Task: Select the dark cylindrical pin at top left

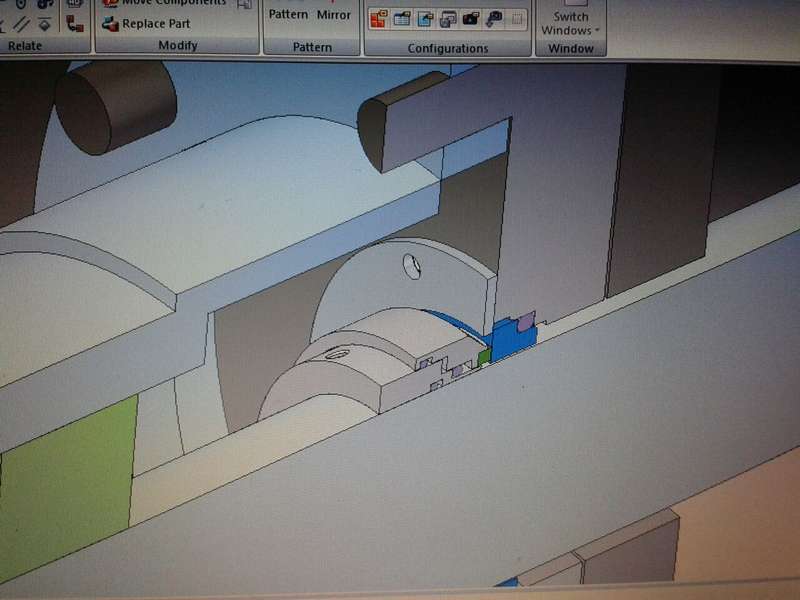Action: pos(116,106)
